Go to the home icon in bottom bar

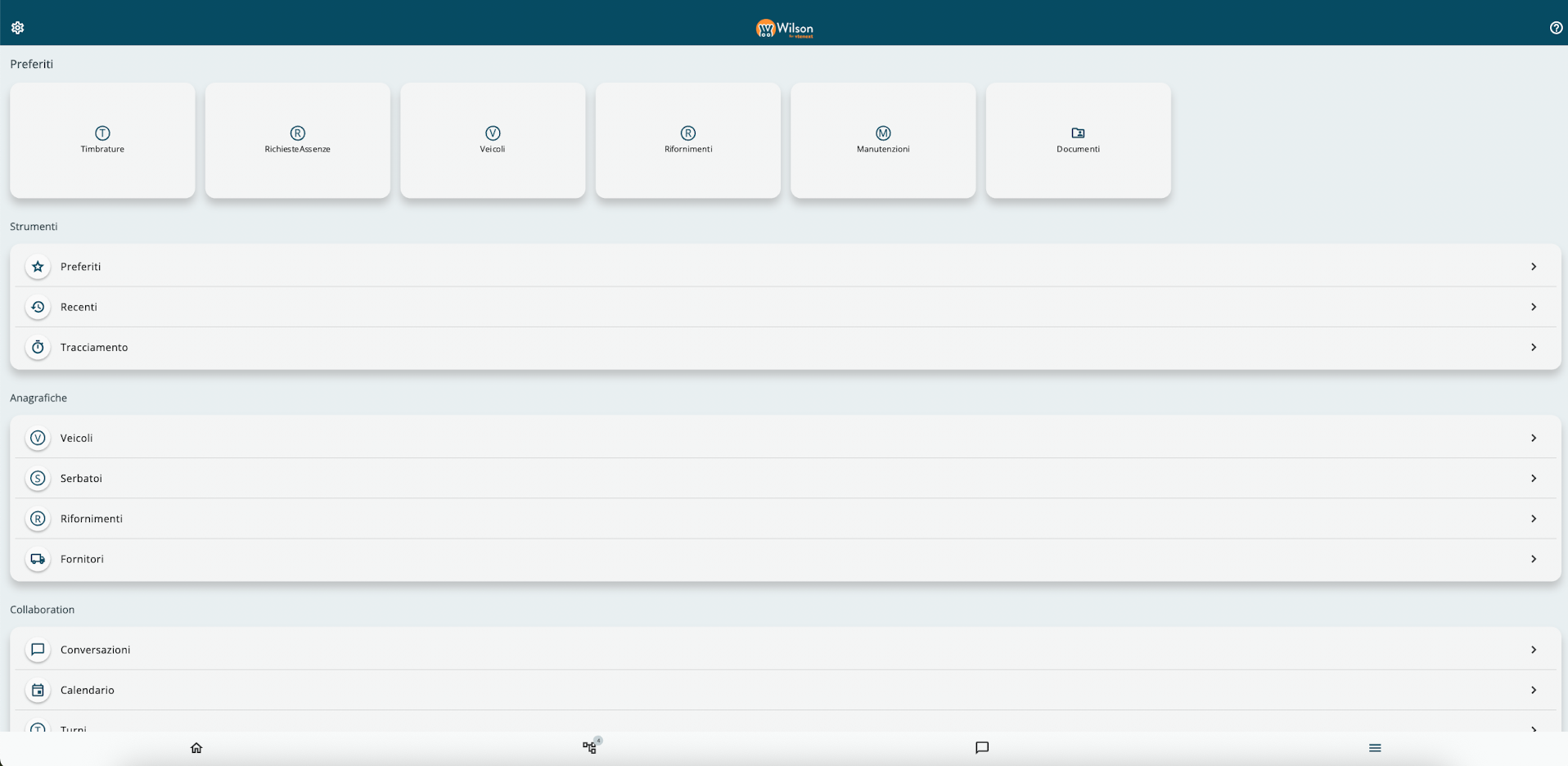coord(196,748)
